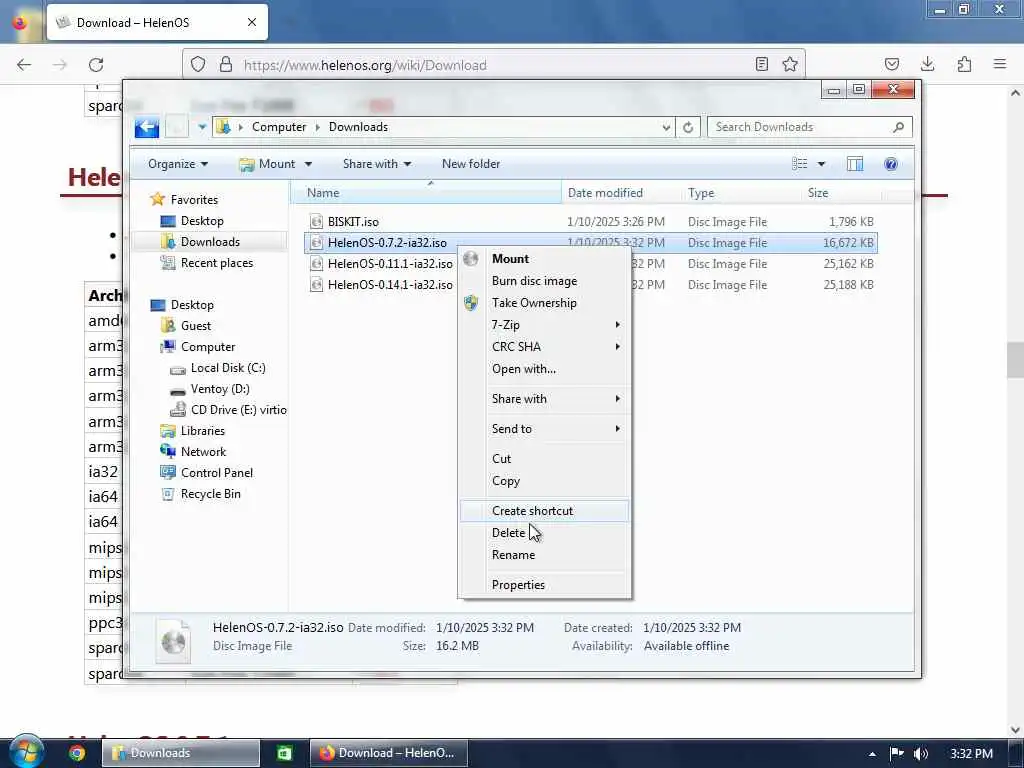The width and height of the screenshot is (1024, 768).
Task: Click the Firefox URL address field
Action: (x=494, y=65)
